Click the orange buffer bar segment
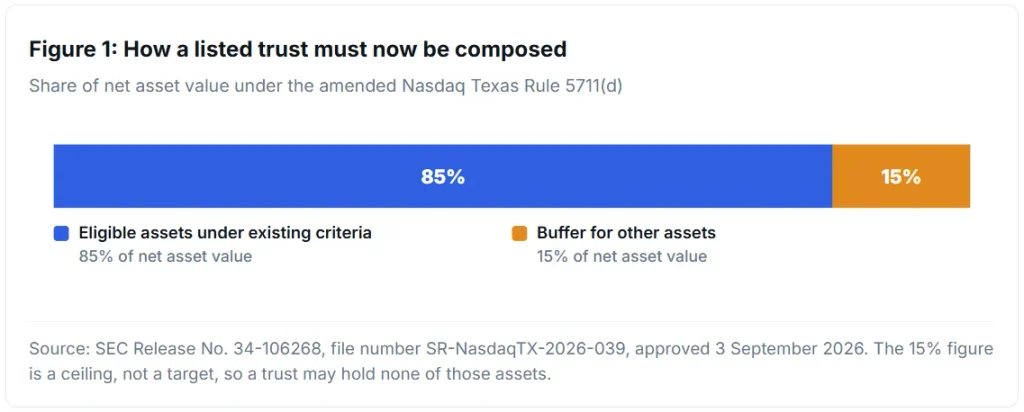 [x=901, y=176]
